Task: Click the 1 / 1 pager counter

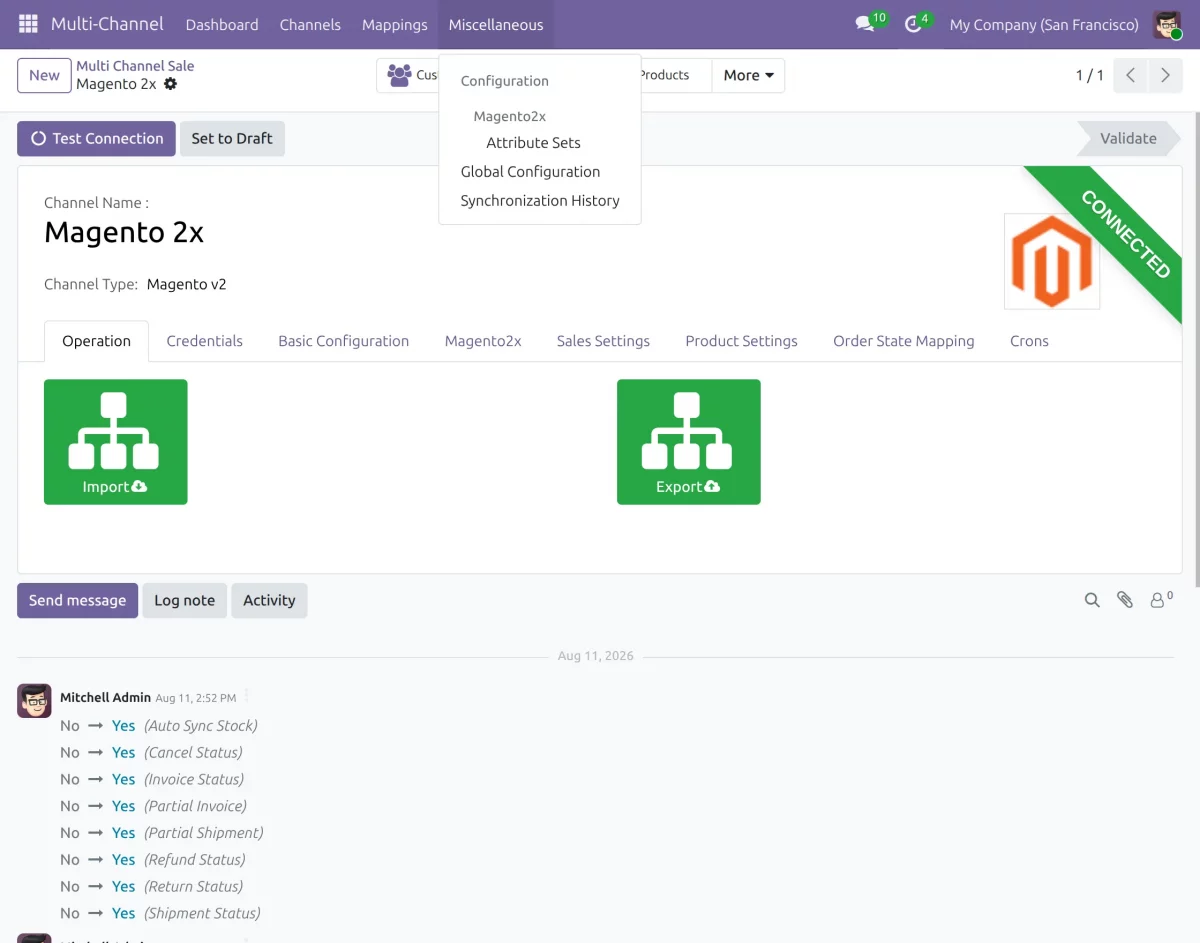Action: coord(1089,75)
